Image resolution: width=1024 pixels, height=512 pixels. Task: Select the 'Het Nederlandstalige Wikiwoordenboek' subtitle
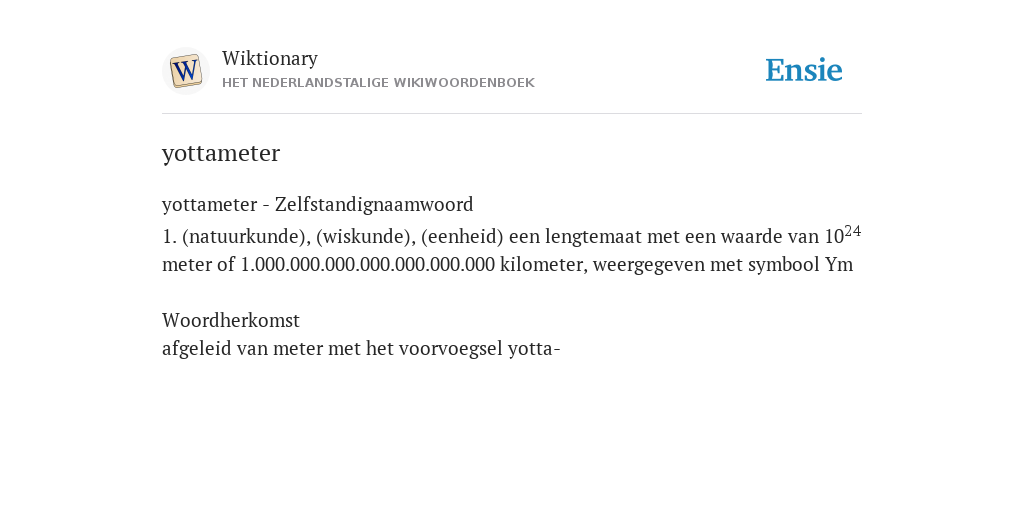(378, 83)
